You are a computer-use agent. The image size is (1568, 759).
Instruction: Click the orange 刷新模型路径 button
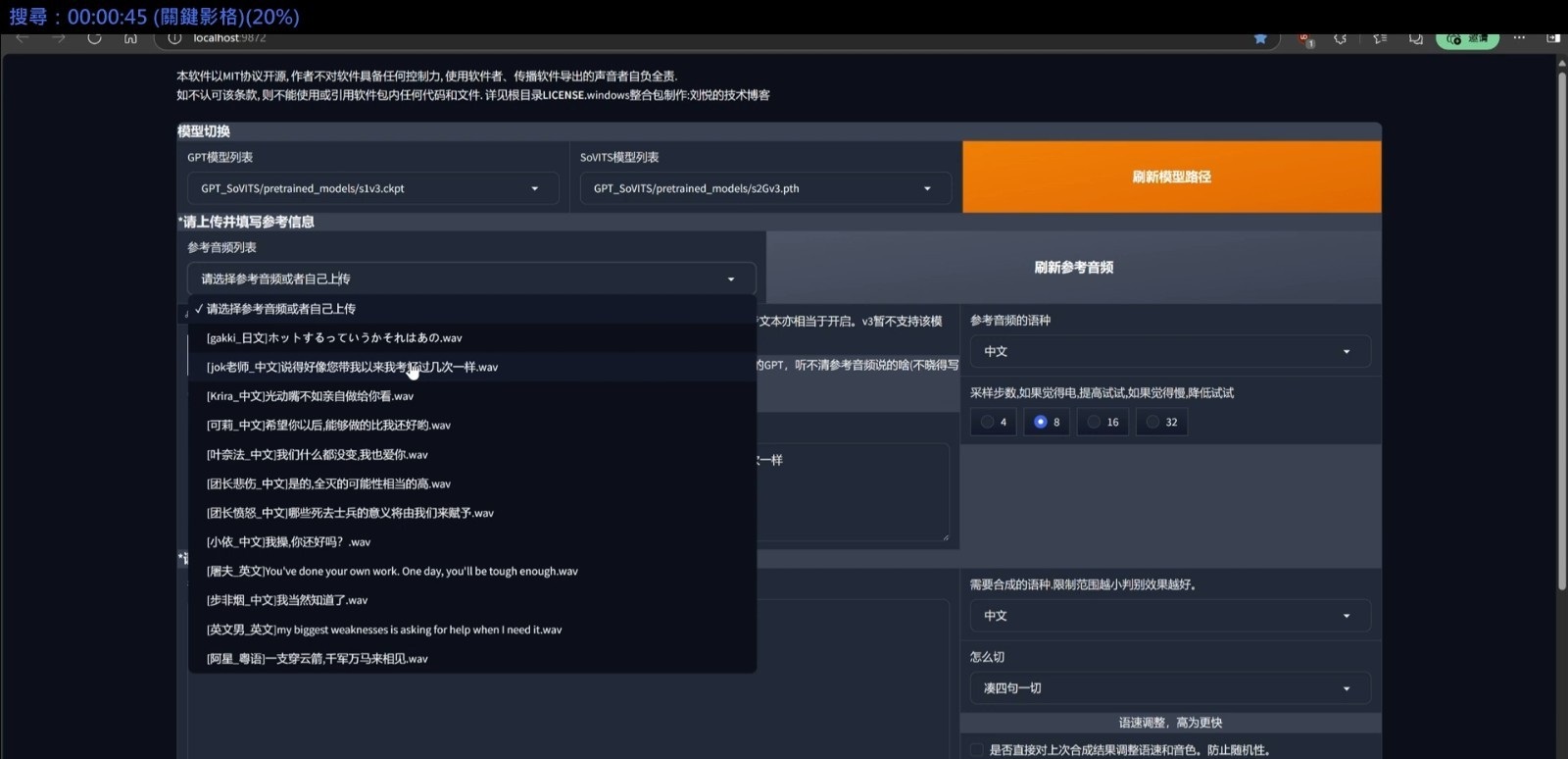point(1171,177)
